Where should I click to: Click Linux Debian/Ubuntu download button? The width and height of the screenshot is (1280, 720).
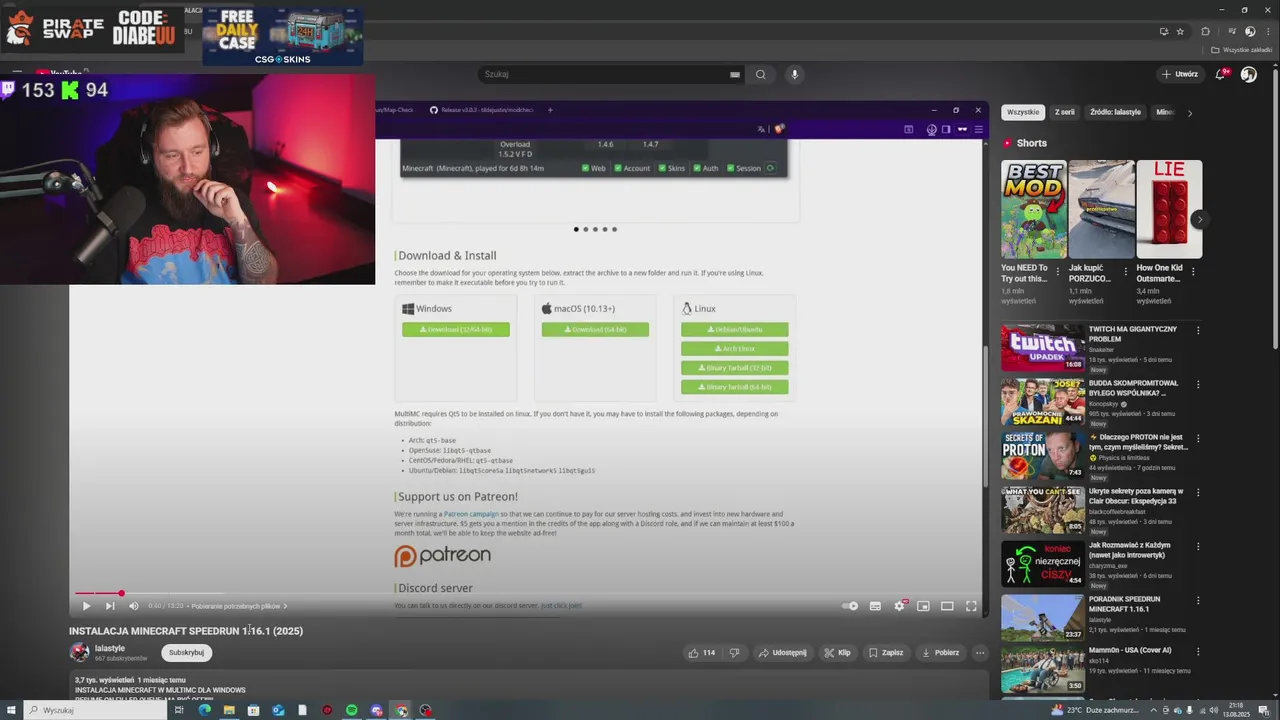click(x=735, y=330)
